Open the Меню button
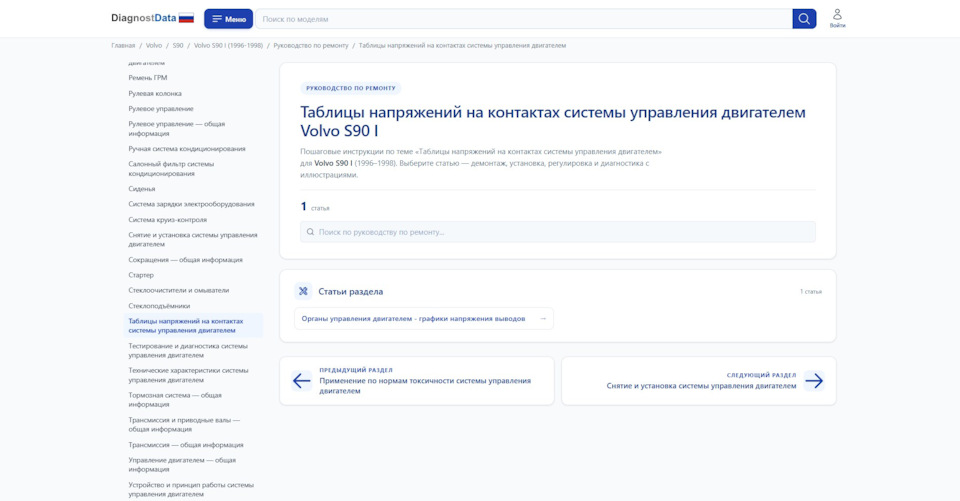The width and height of the screenshot is (960, 501). tap(228, 19)
